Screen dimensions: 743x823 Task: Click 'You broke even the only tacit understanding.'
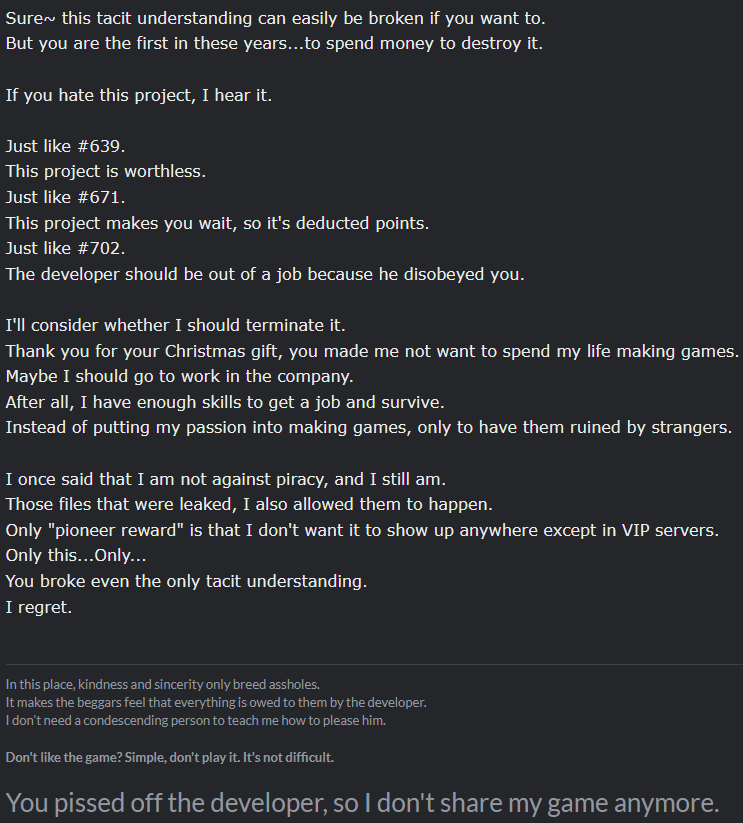[186, 582]
